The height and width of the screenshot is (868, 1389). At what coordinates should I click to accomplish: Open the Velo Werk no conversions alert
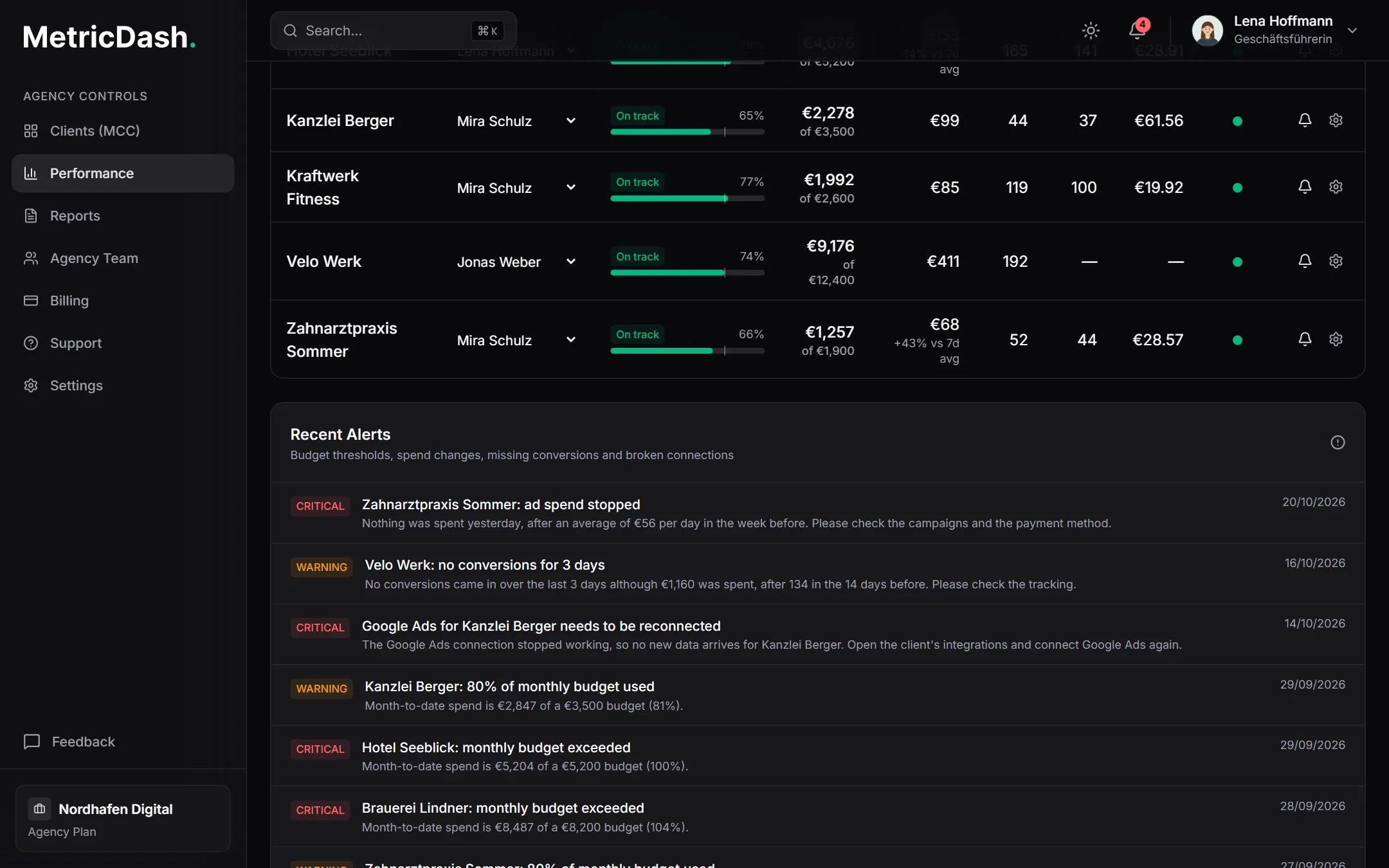point(817,574)
